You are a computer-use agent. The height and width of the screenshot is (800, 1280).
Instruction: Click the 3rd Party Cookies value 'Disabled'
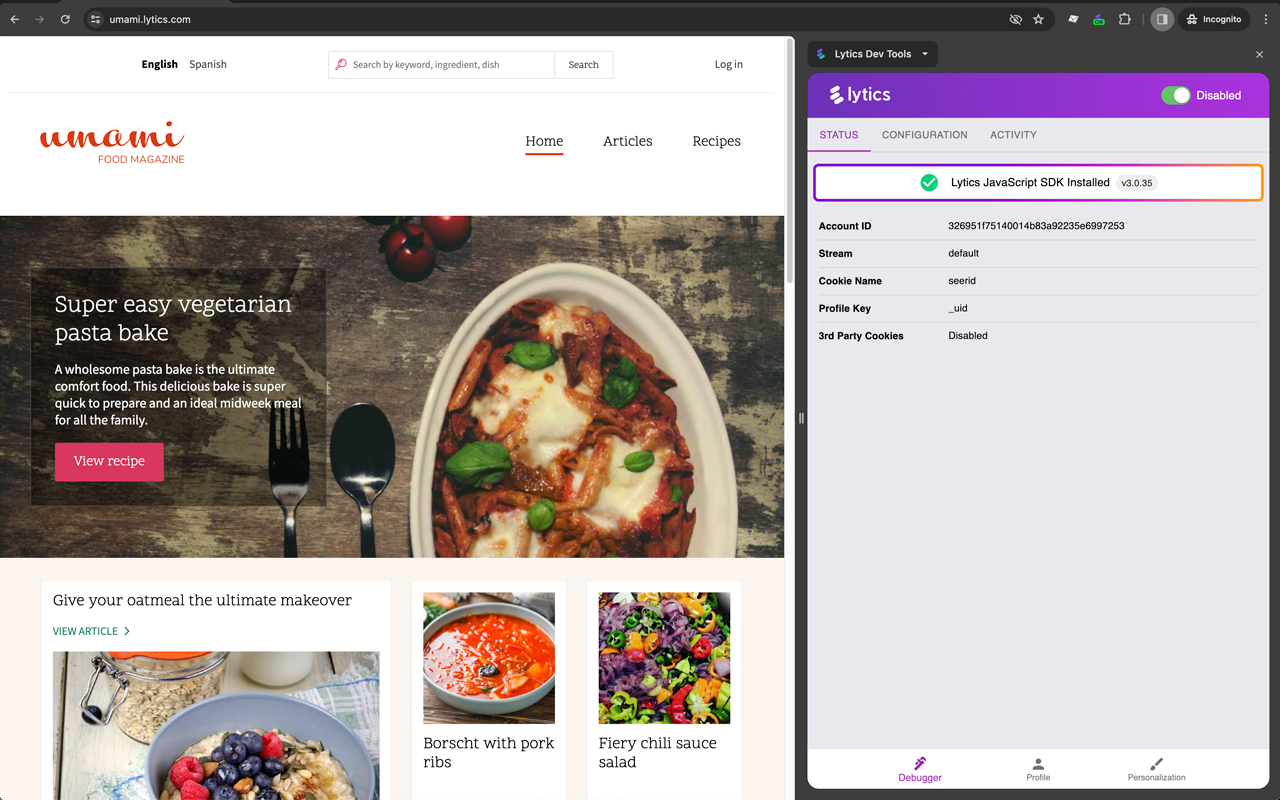[x=968, y=336]
